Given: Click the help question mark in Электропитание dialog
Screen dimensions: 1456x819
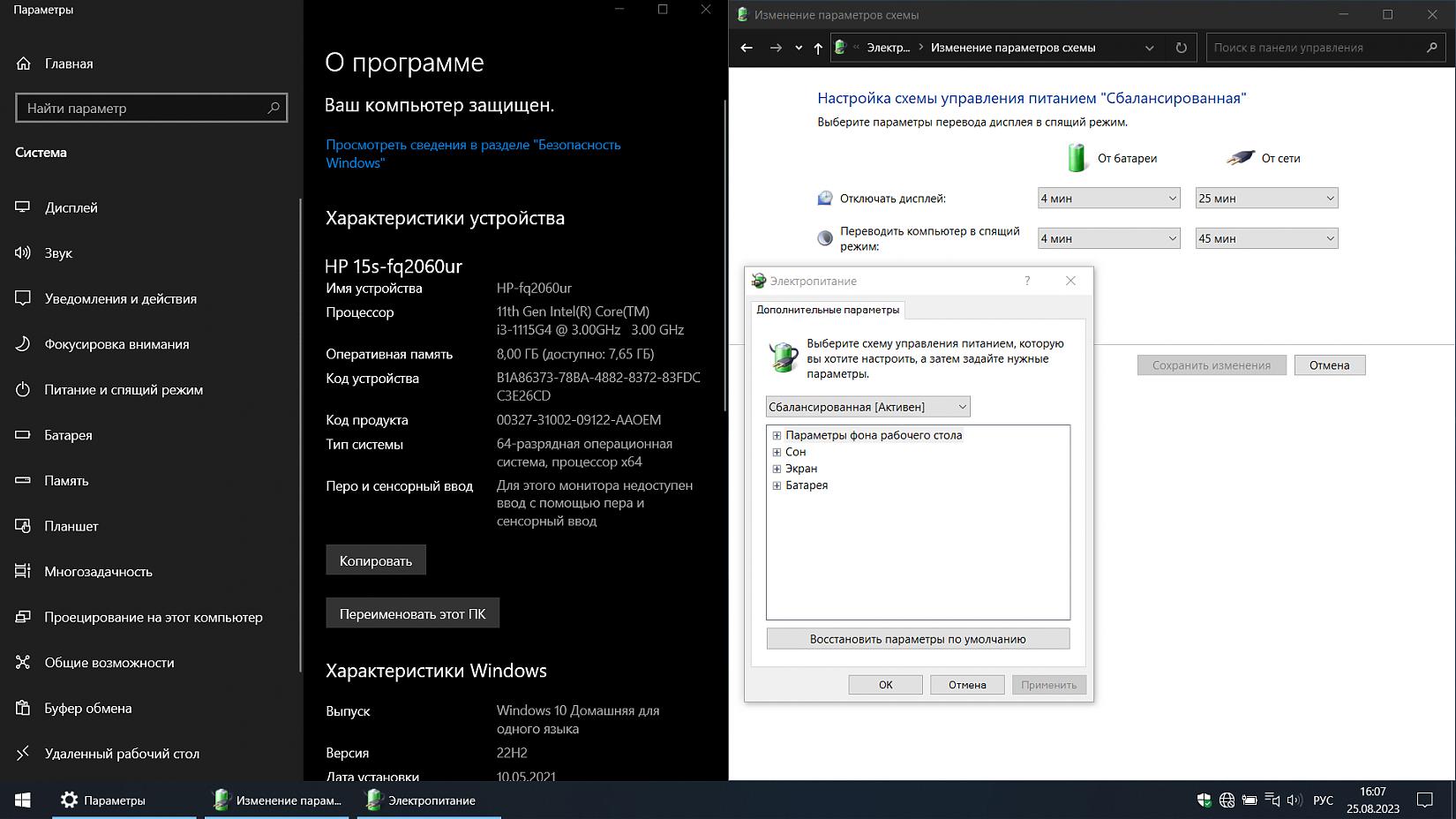Looking at the screenshot, I should click(1027, 281).
